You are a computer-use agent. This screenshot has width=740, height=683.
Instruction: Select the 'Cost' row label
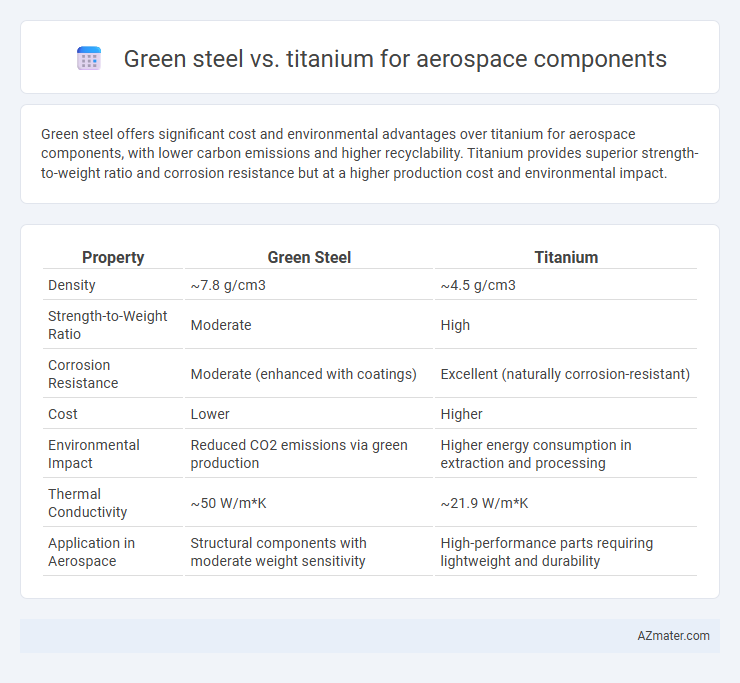point(62,414)
